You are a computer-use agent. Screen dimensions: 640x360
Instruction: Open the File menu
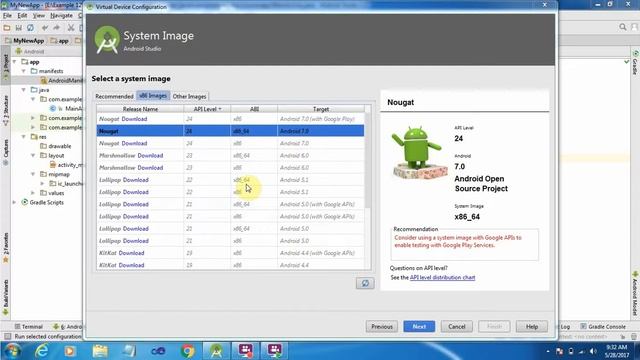coord(7,16)
